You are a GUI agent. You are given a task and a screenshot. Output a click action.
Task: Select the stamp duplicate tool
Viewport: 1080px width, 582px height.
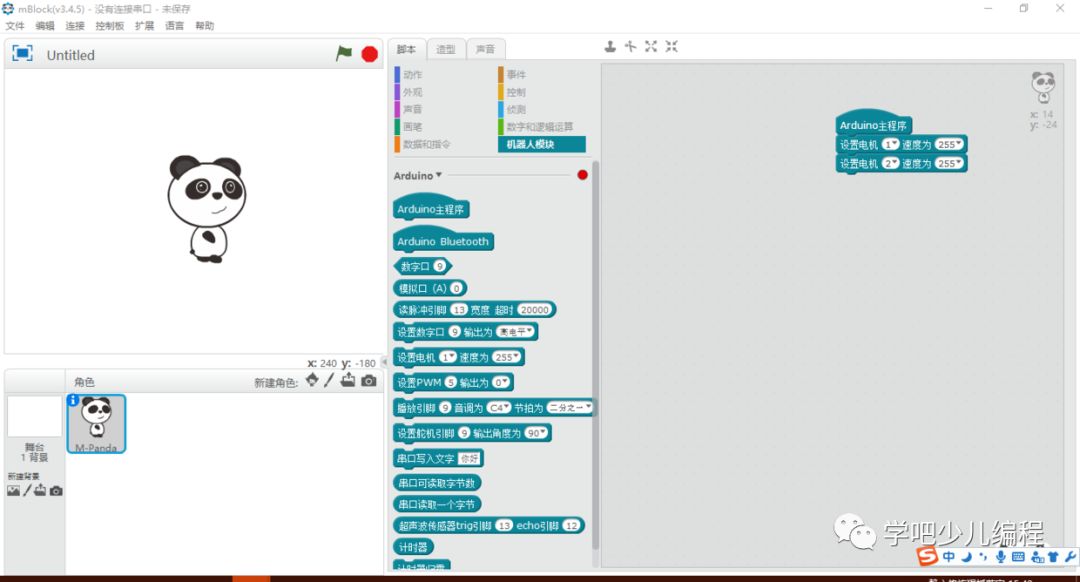(x=610, y=46)
